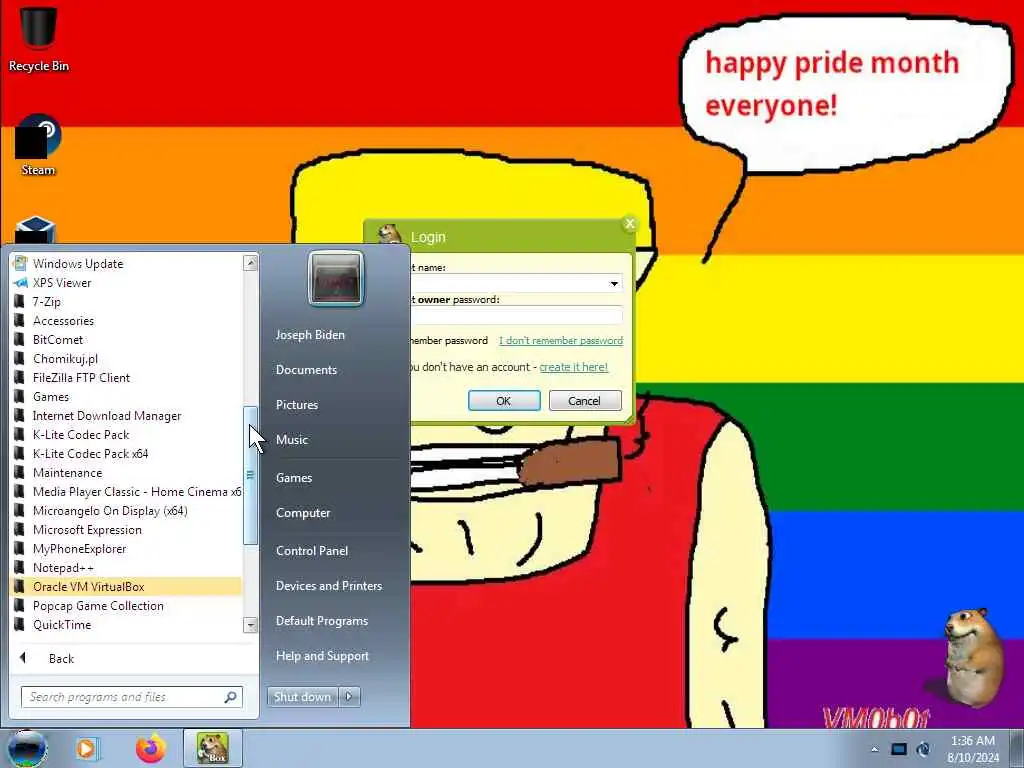Open Joseph Biden user folder
This screenshot has width=1024, height=768.
pyautogui.click(x=310, y=334)
